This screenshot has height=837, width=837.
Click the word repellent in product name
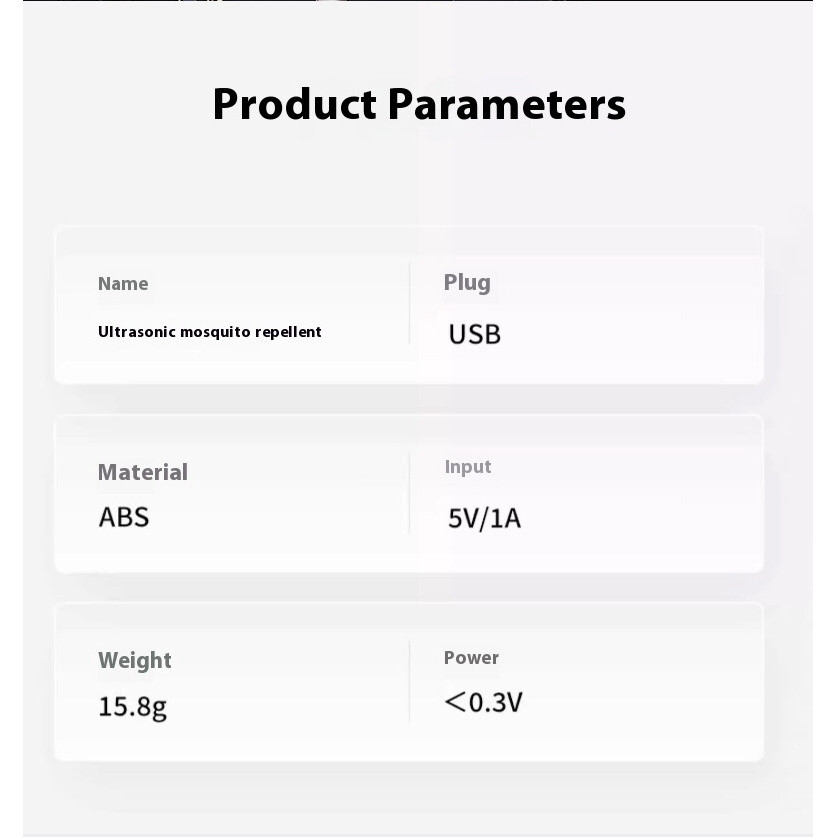[x=288, y=332]
